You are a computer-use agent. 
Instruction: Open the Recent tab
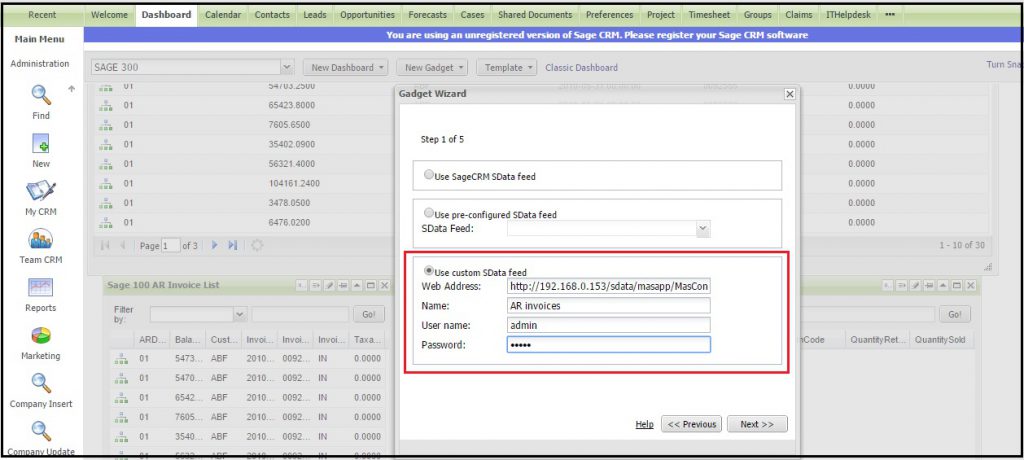[x=42, y=14]
